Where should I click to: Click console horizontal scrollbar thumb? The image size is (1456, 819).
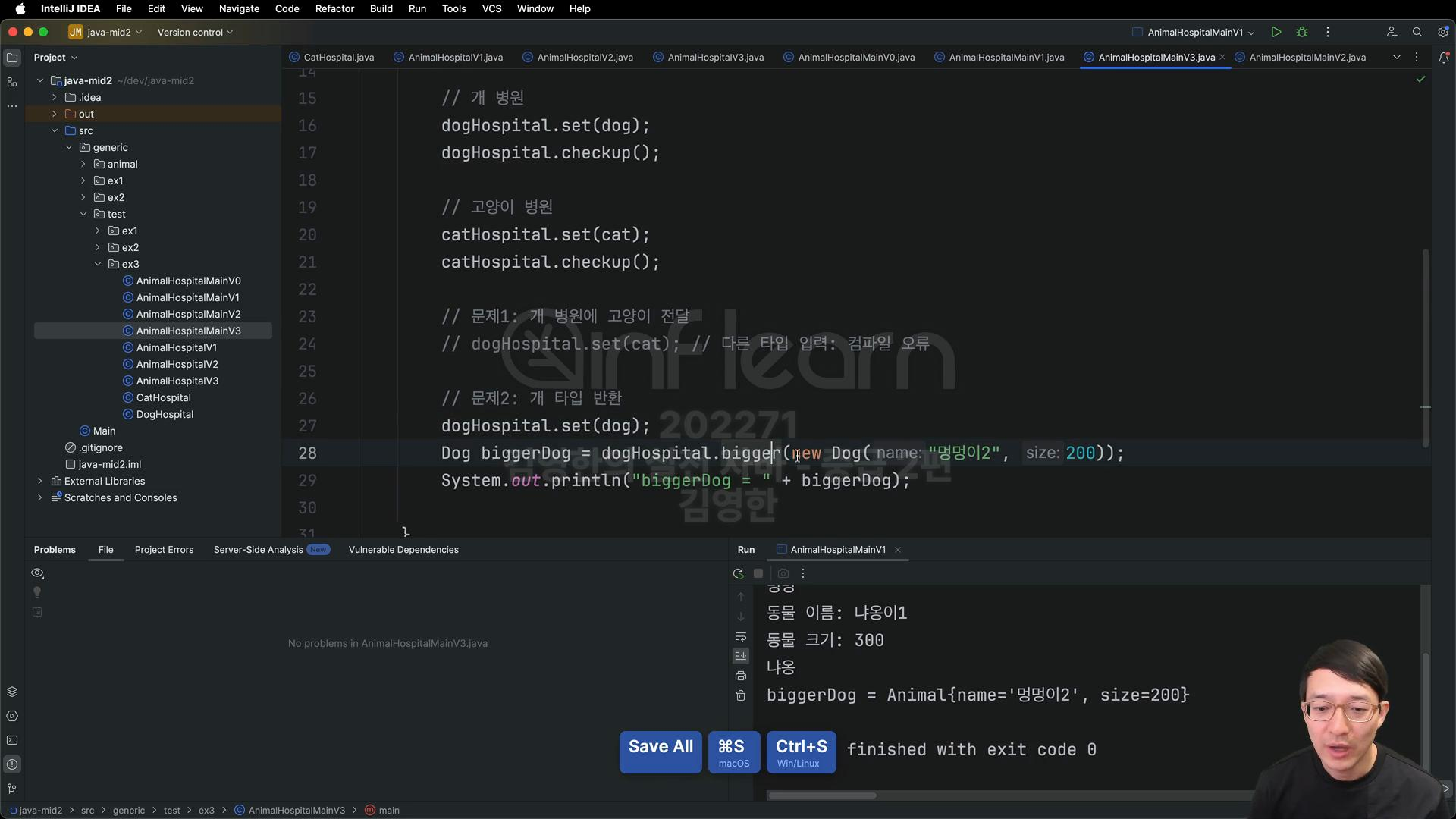pyautogui.click(x=822, y=795)
